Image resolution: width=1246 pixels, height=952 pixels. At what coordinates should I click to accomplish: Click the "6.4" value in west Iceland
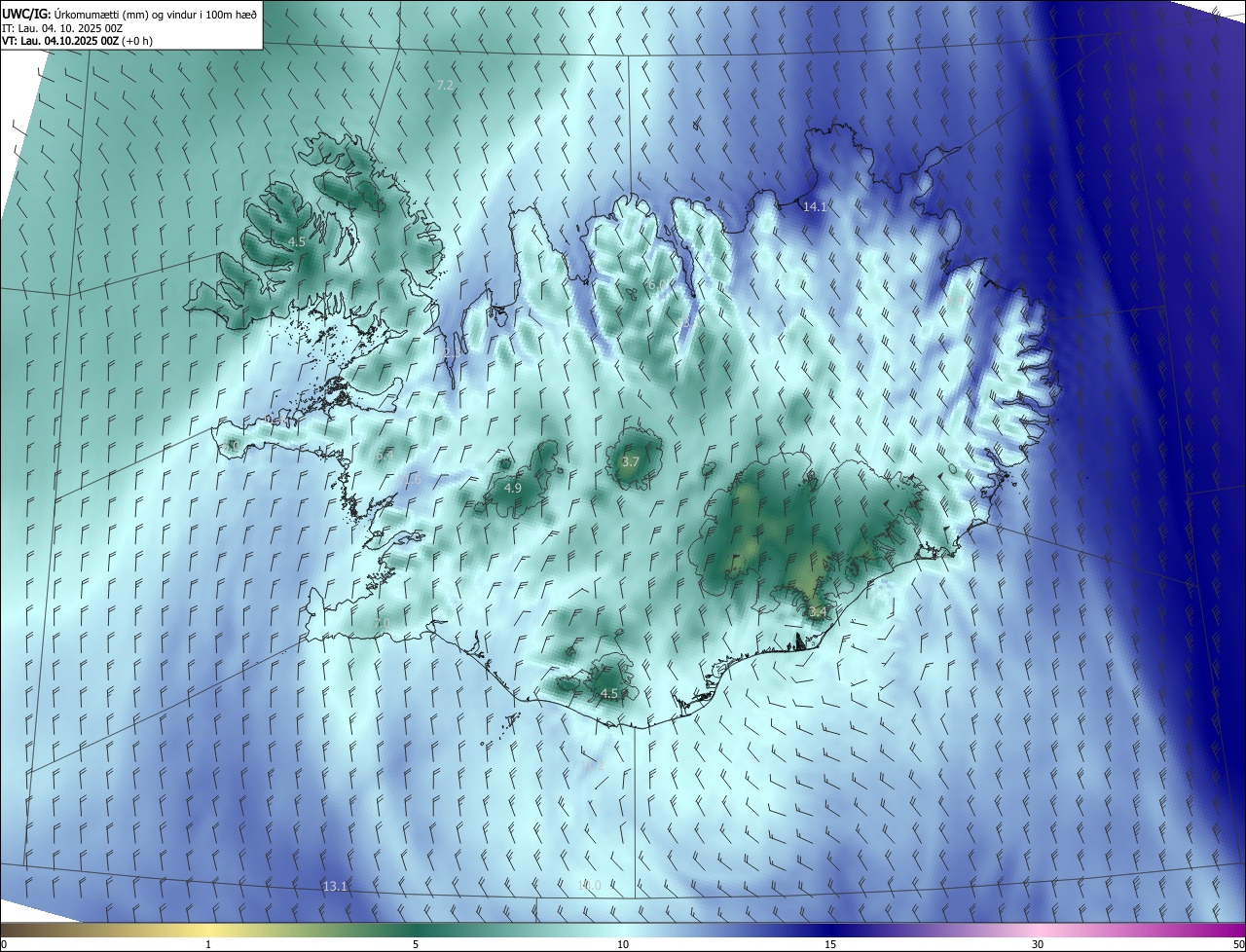[385, 456]
